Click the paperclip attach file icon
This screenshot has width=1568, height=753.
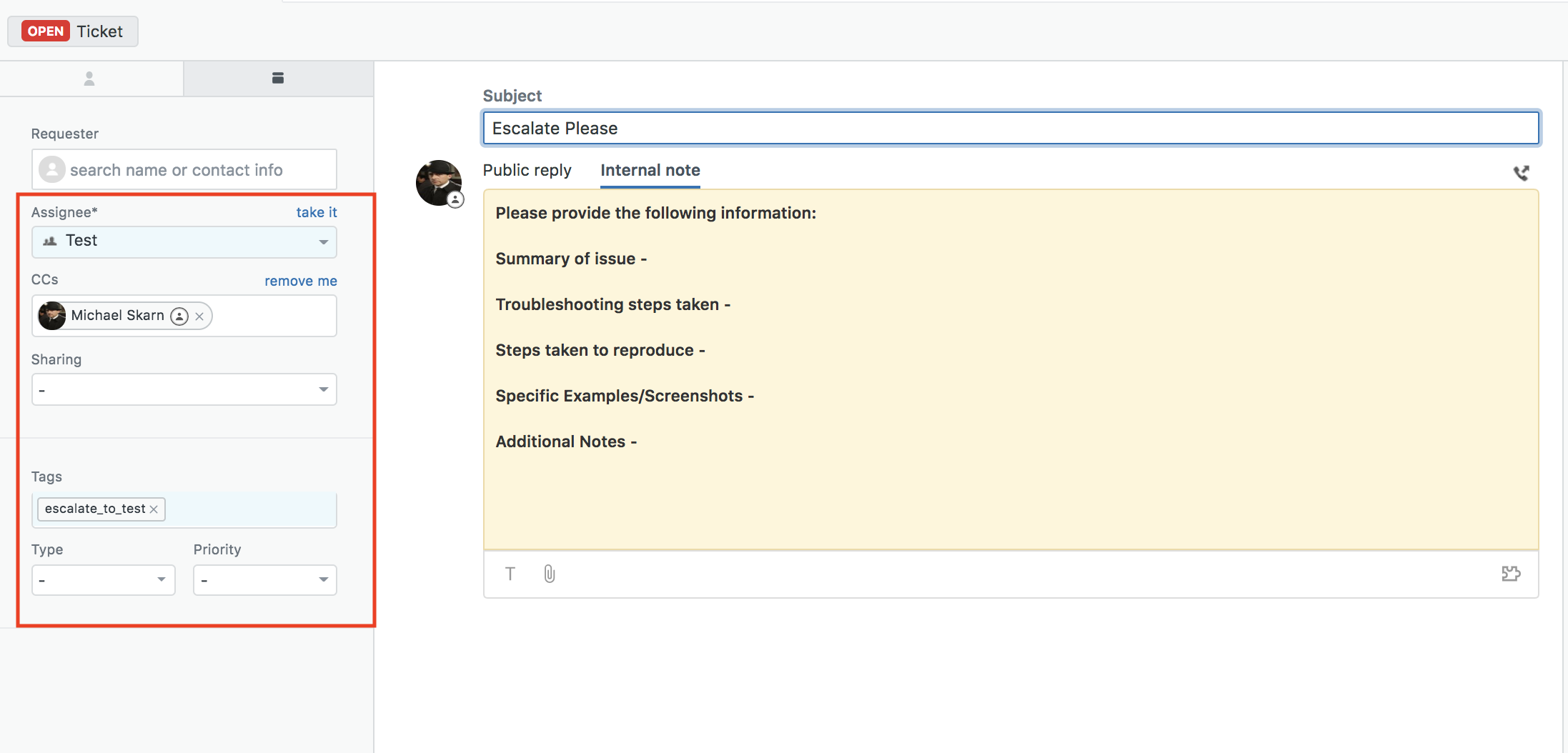[549, 574]
